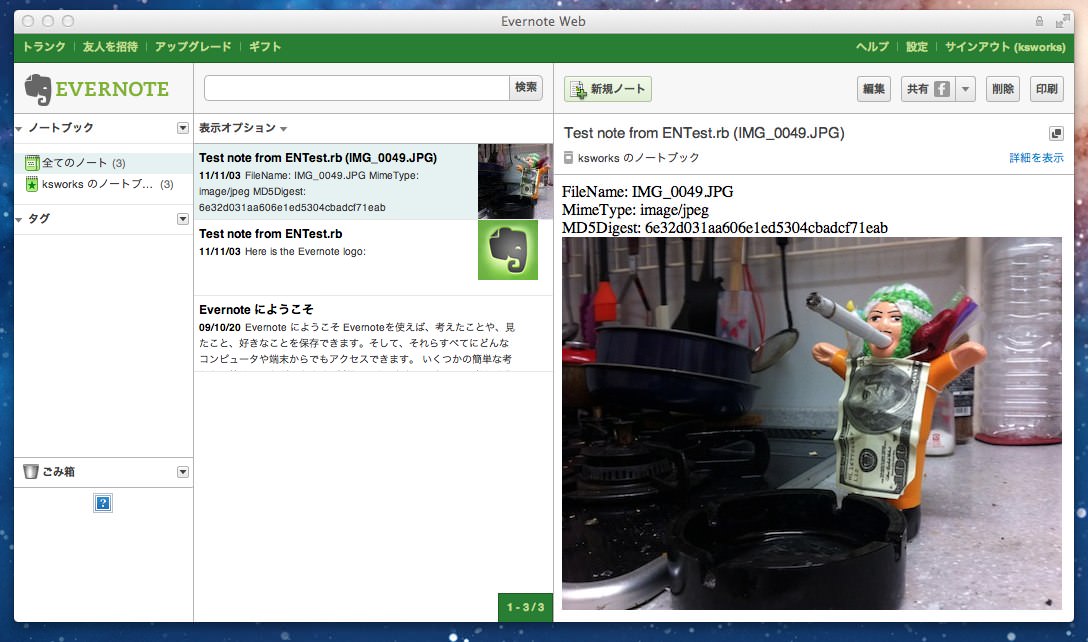Viewport: 1088px width, 642px height.
Task: Click the MD5Digest line in note body
Action: (724, 228)
